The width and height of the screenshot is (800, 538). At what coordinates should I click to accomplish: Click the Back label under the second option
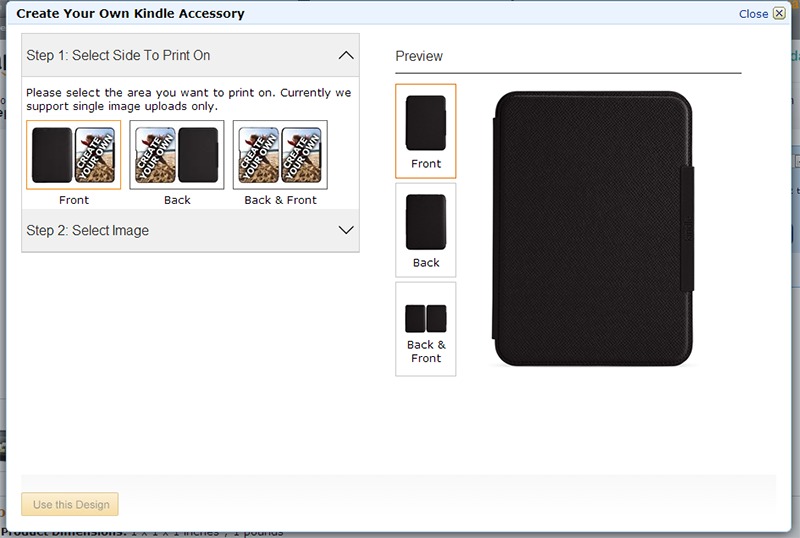coord(177,200)
